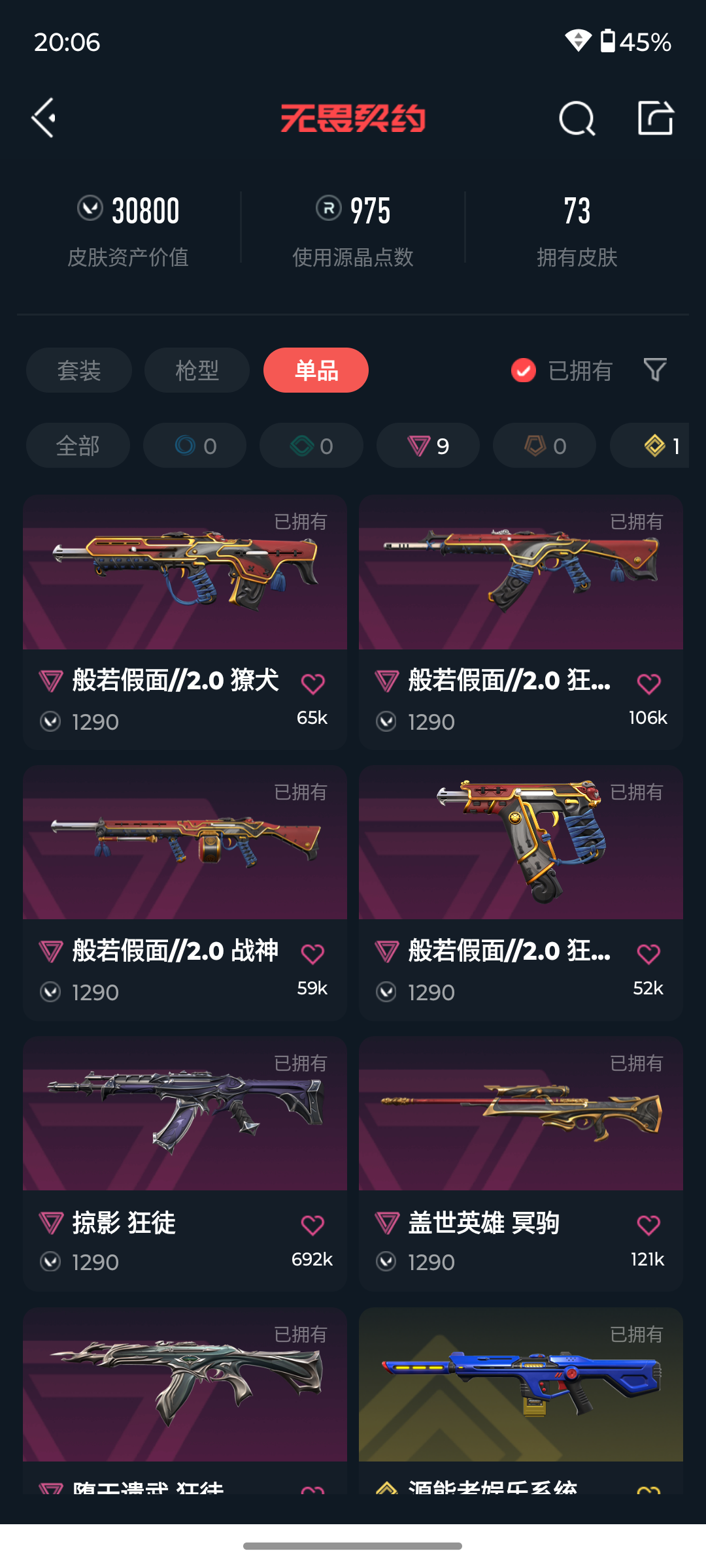The image size is (706, 1568).
Task: Tap the share icon in header
Action: (x=656, y=118)
